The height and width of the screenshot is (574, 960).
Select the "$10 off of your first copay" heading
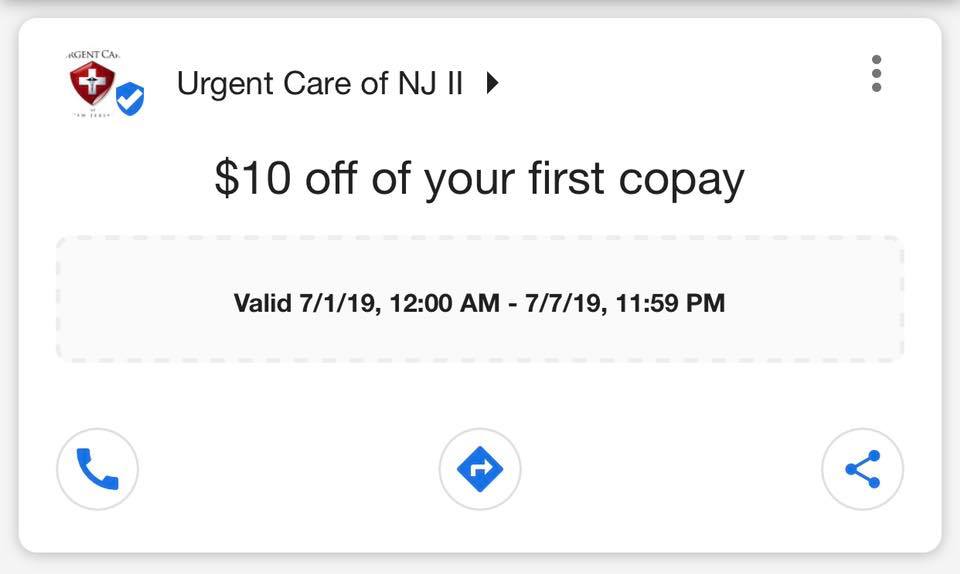pyautogui.click(x=479, y=179)
